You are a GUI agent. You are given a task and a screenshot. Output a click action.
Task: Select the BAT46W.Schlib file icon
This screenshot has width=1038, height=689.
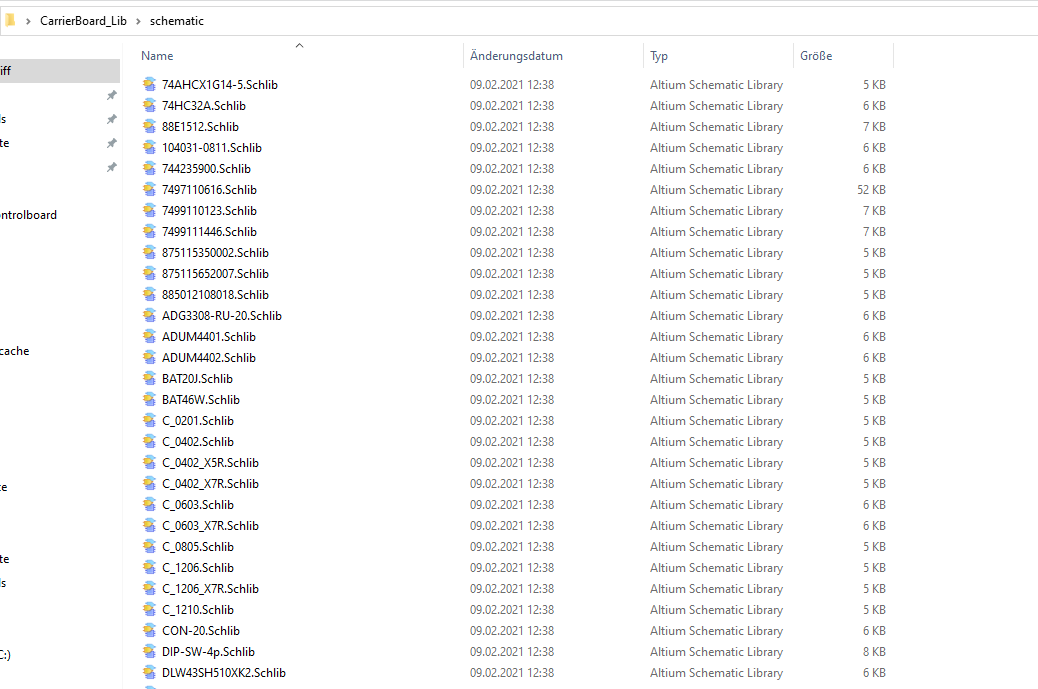pyautogui.click(x=150, y=400)
